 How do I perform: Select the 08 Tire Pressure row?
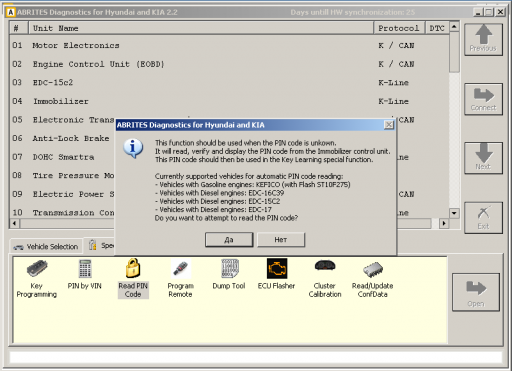point(62,176)
